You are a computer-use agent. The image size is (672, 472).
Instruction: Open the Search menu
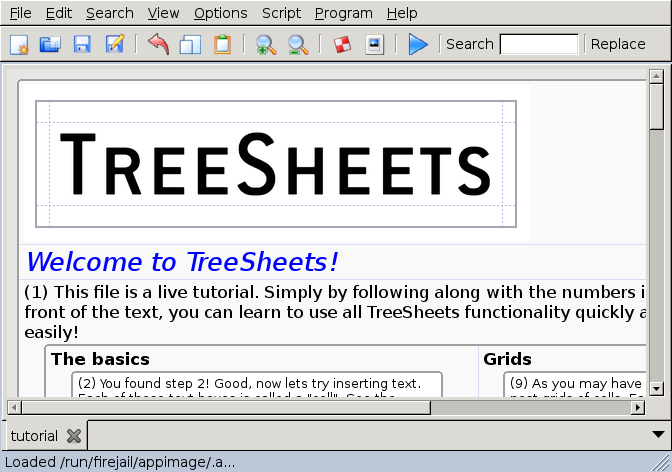pos(110,13)
